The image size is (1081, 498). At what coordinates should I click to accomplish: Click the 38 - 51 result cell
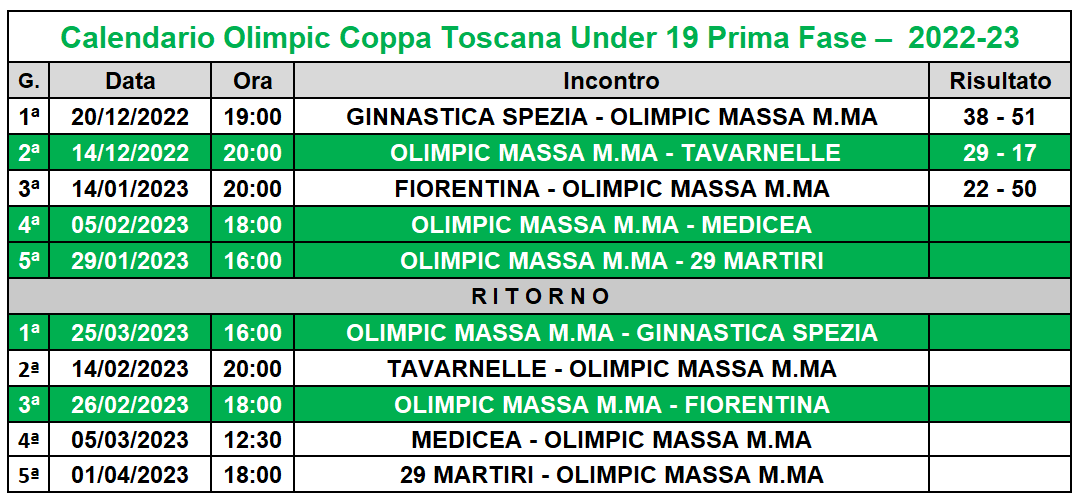point(1000,117)
